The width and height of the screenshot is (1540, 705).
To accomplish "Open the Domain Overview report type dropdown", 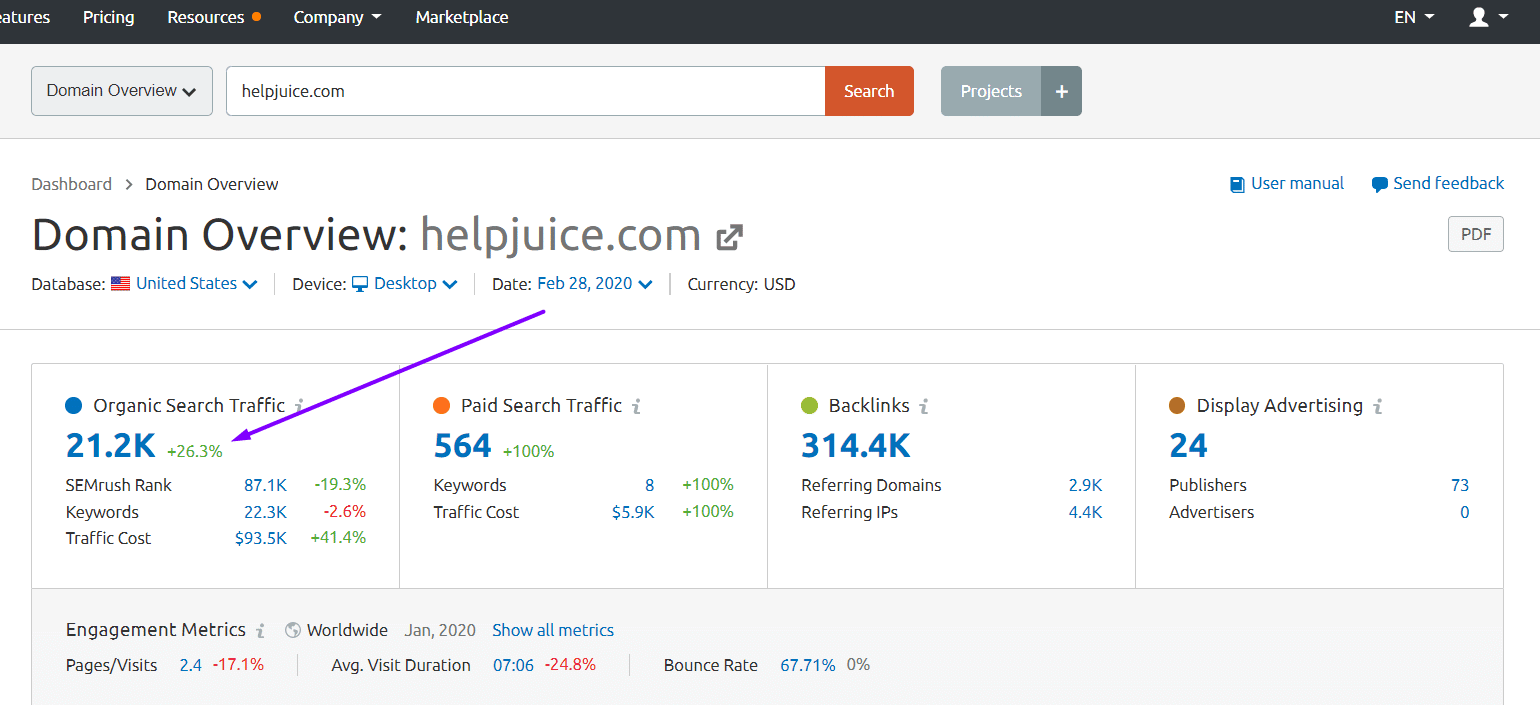I will tap(122, 91).
